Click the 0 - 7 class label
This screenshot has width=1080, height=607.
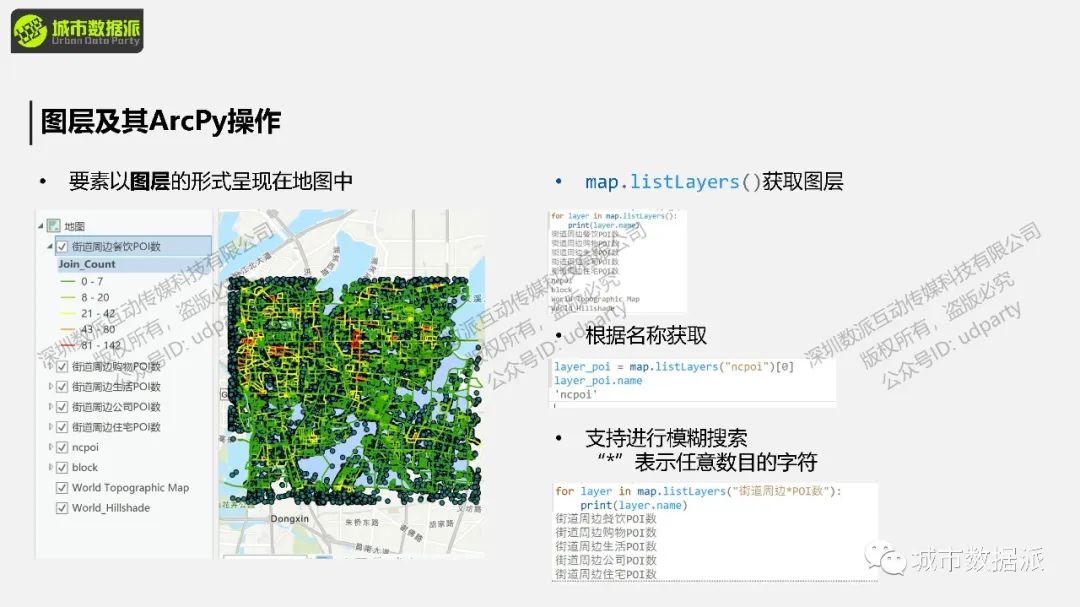click(x=92, y=281)
